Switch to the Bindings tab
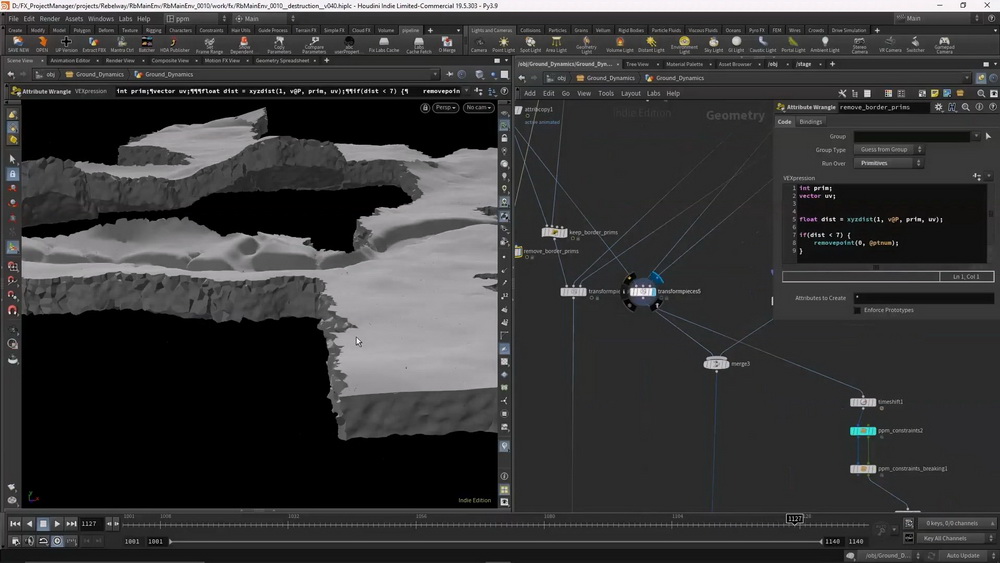1000x563 pixels. click(811, 122)
